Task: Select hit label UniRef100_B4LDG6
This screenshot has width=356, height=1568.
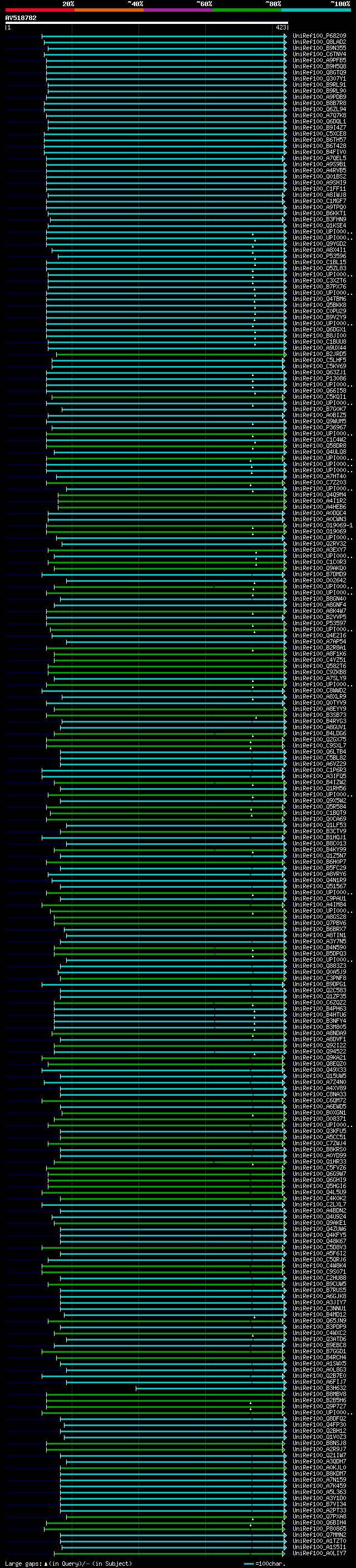Action: point(319,733)
